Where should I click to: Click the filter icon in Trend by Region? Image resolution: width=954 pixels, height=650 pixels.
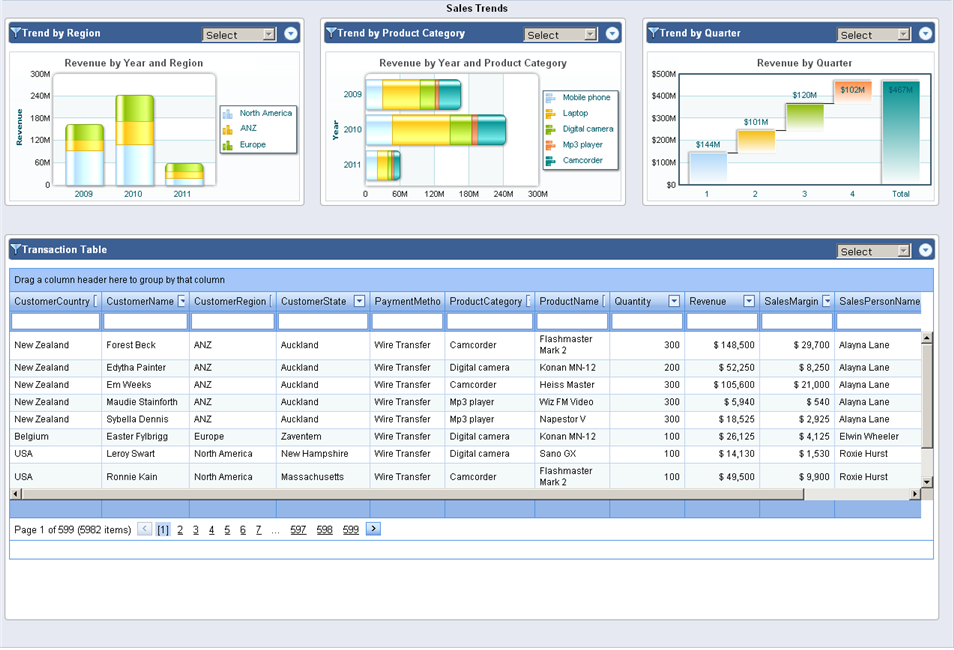tap(16, 33)
